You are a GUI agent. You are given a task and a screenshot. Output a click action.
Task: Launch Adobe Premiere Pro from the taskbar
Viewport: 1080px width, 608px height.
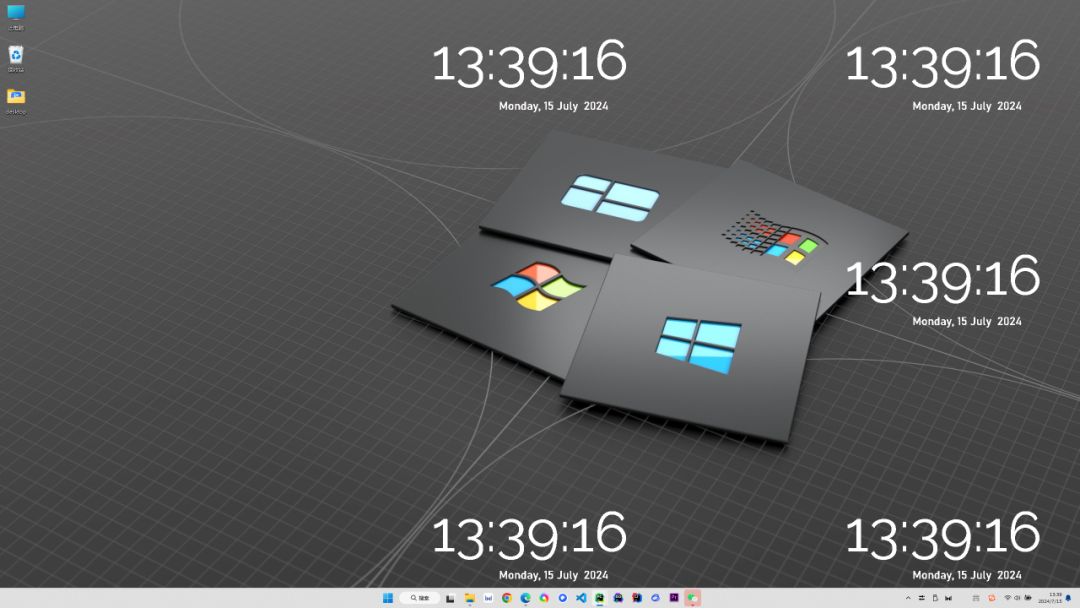(x=674, y=598)
